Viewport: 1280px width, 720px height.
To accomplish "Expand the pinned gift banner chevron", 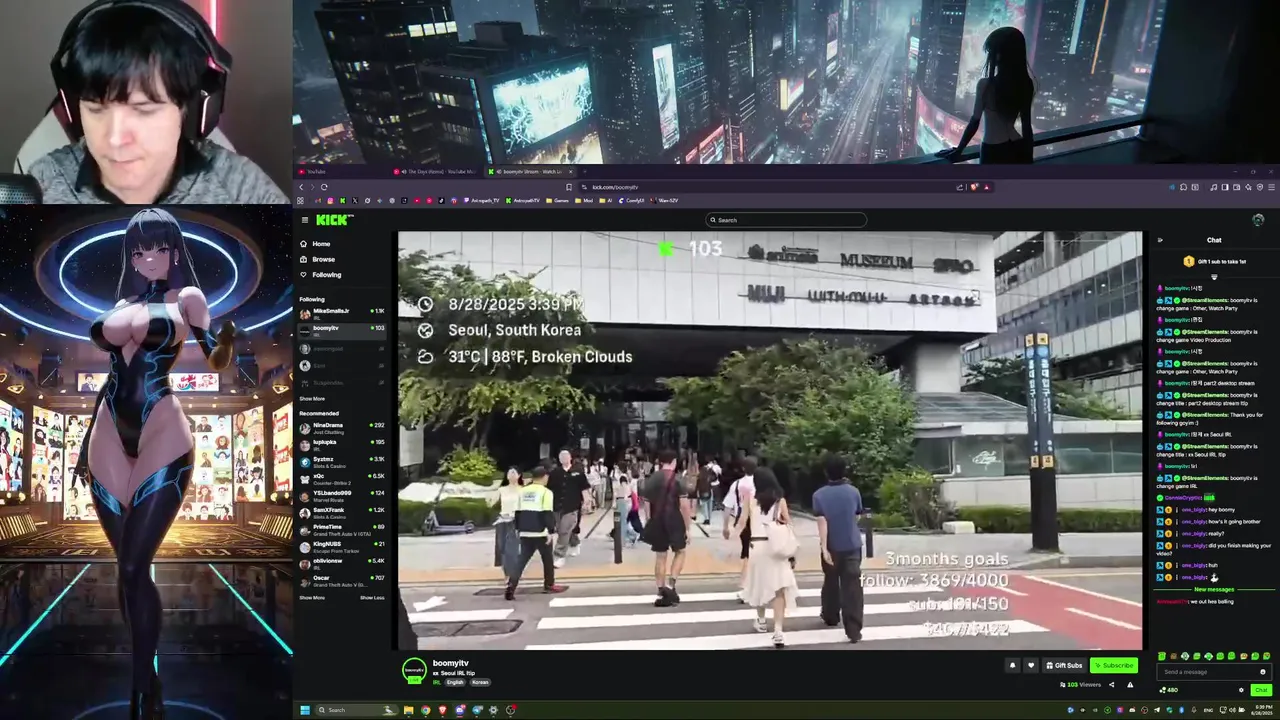I will [x=1214, y=277].
